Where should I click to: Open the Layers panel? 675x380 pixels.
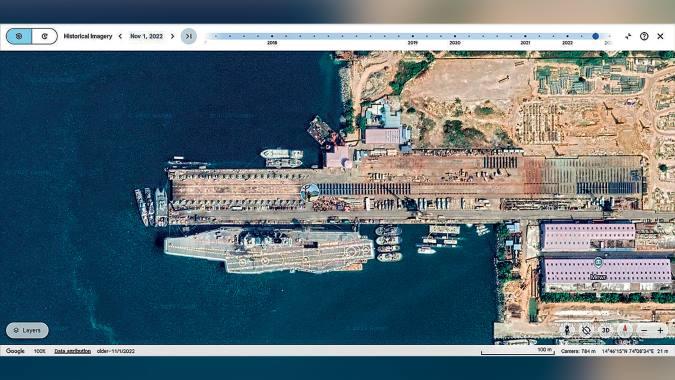(x=27, y=330)
